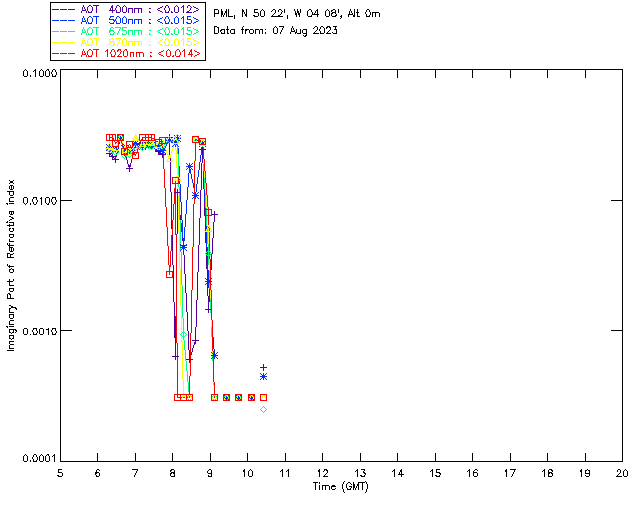The height and width of the screenshot is (512, 640).
Task: Click the PML station location header text
Action: point(297,13)
